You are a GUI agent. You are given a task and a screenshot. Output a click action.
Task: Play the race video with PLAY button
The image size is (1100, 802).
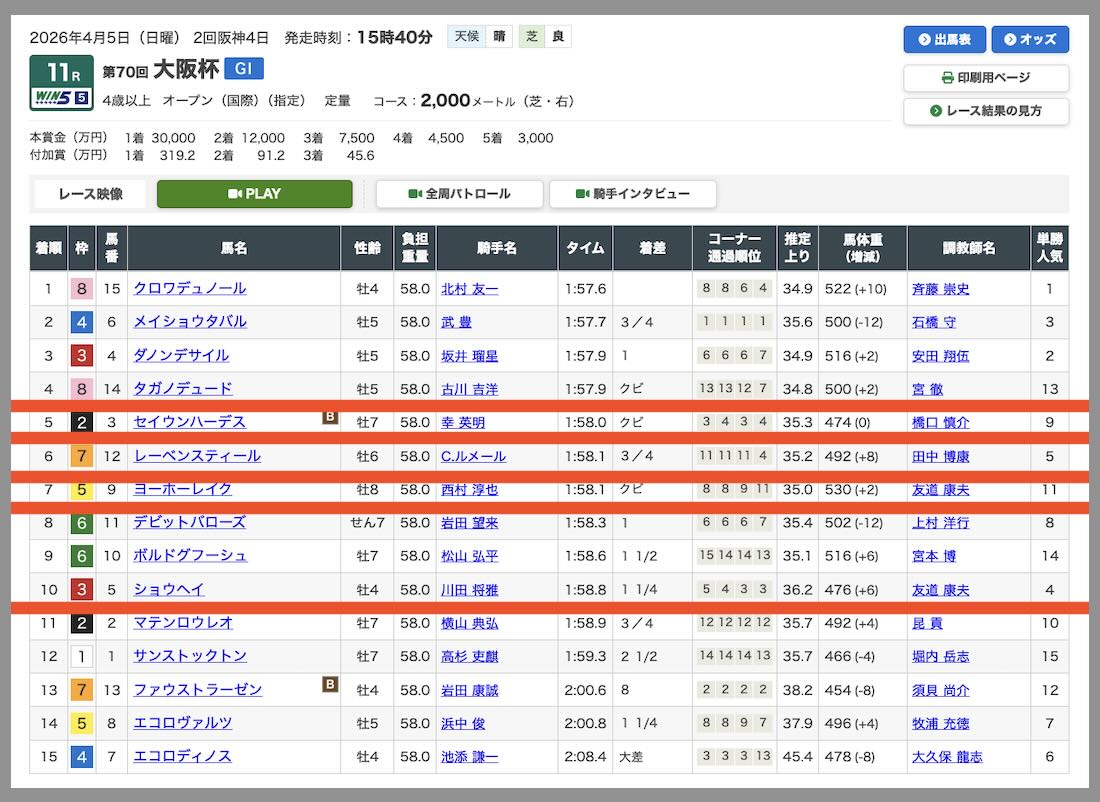[254, 194]
